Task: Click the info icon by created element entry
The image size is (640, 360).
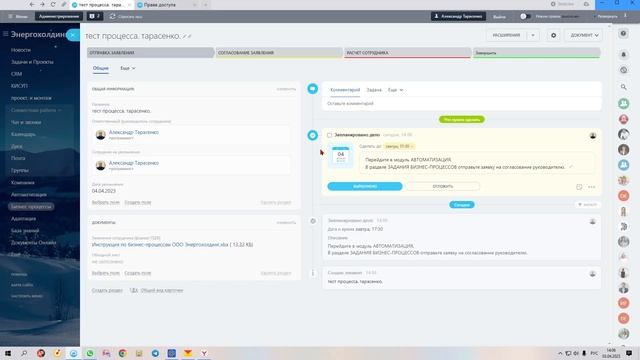Action: 313,273
